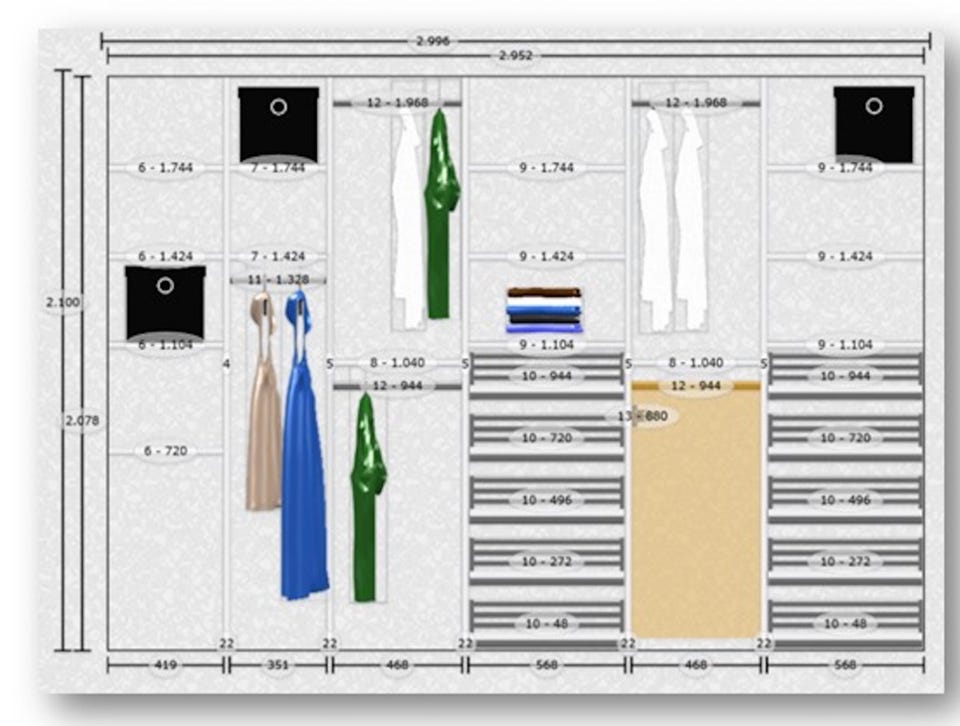Select shelf label 6 - 1.744

coord(165,168)
